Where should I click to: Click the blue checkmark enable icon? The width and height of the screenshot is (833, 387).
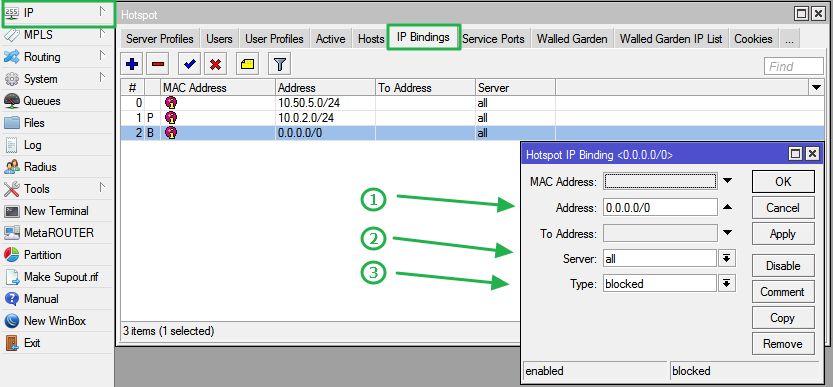[x=189, y=65]
